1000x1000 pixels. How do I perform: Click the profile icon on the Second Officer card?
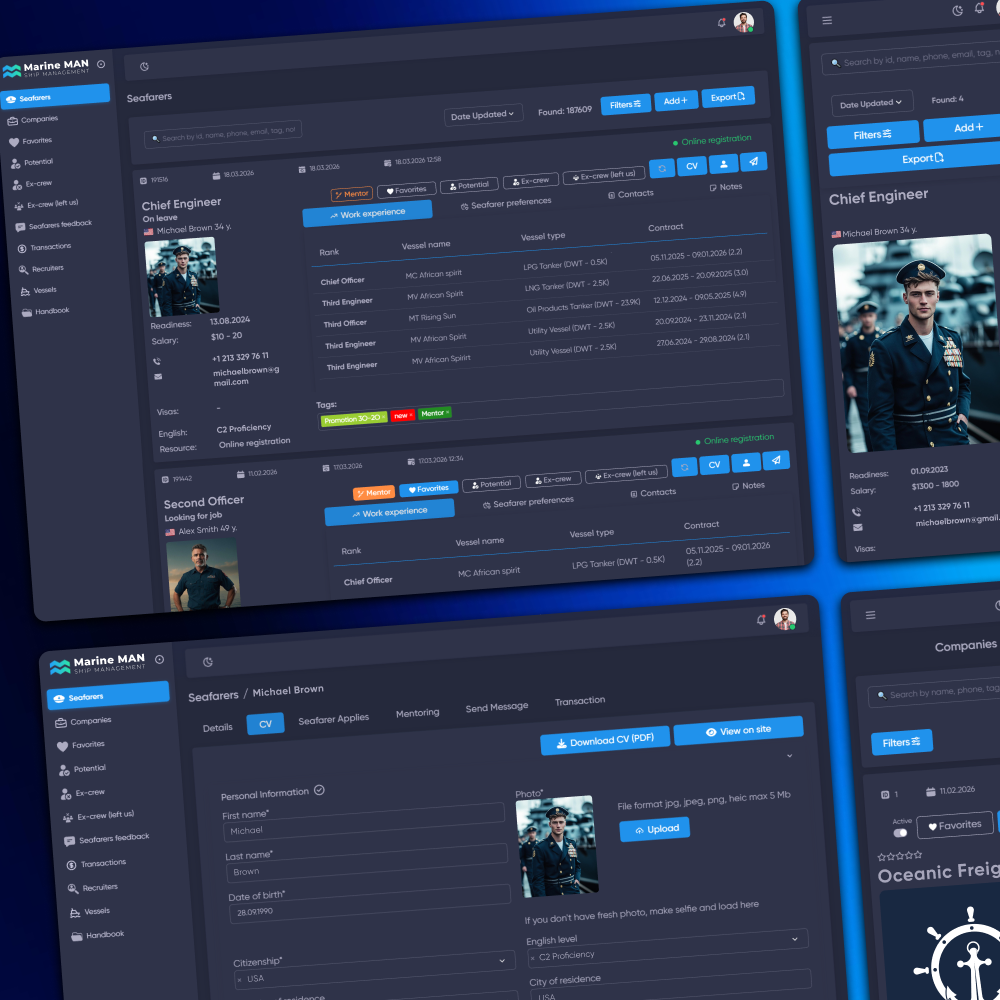pos(746,462)
